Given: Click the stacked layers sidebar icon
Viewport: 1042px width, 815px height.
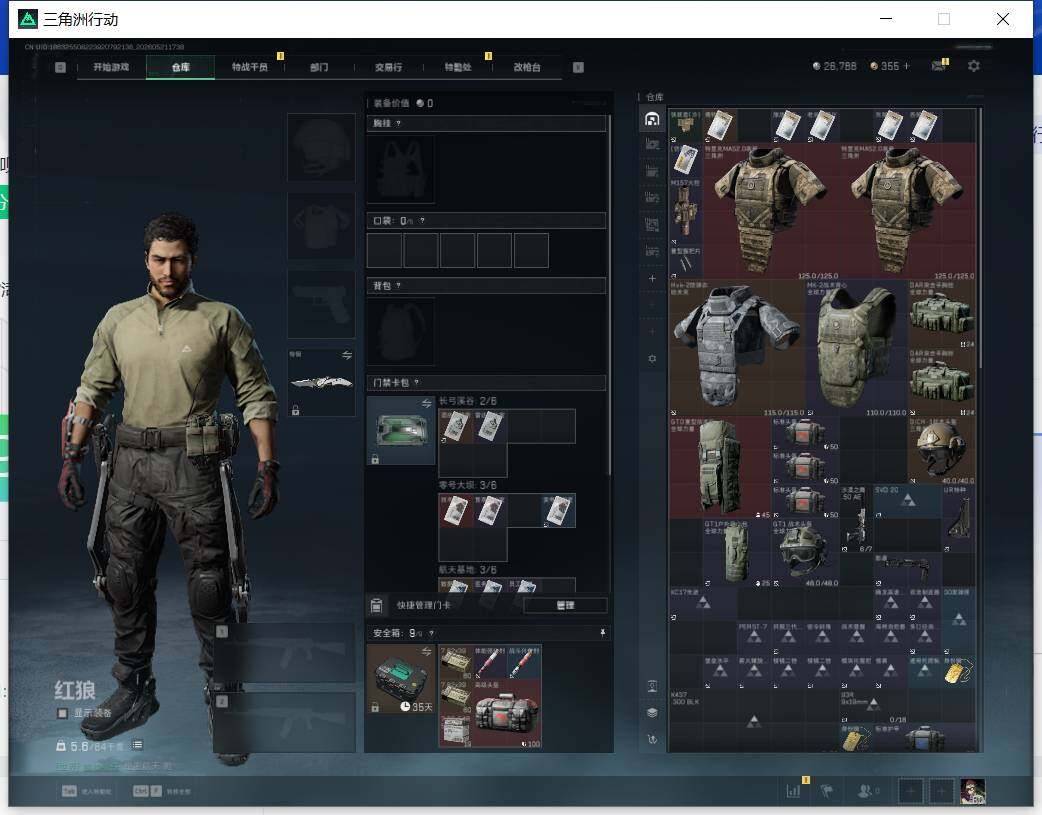Looking at the screenshot, I should [x=652, y=713].
